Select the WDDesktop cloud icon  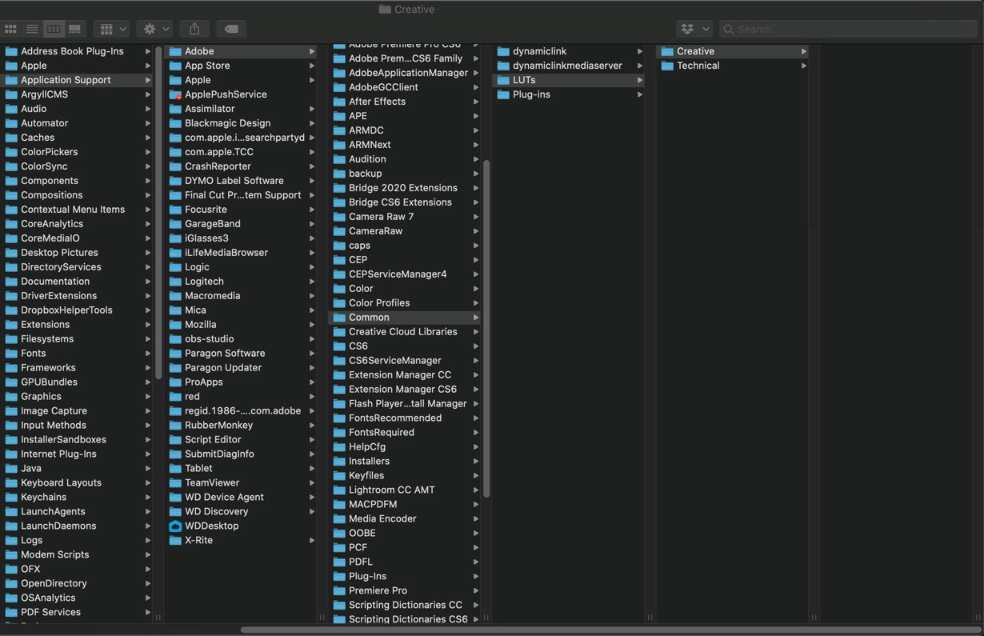click(x=178, y=525)
